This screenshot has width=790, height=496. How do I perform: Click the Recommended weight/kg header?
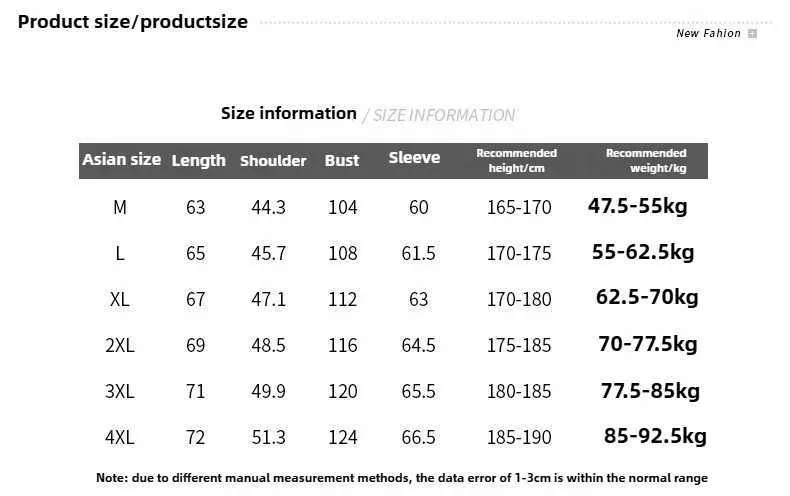click(x=646, y=160)
